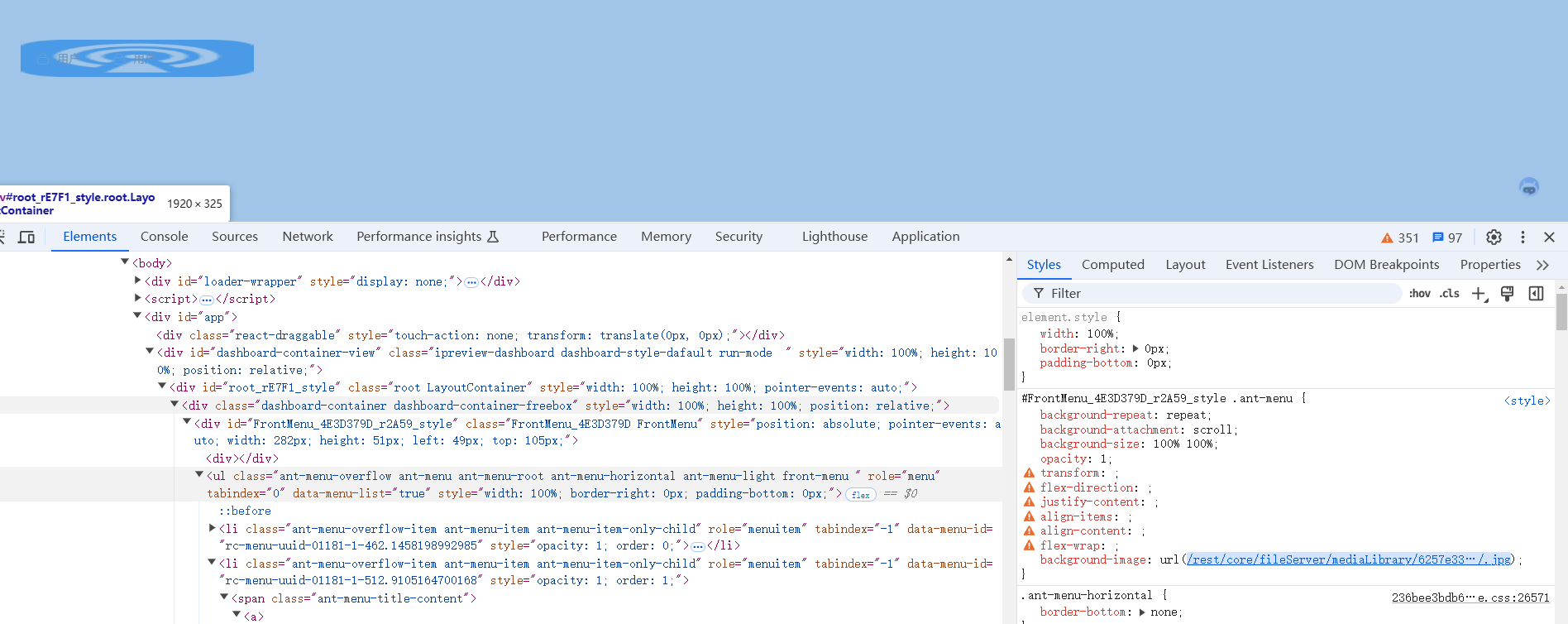The height and width of the screenshot is (624, 1568).
Task: Switch to the Console tab
Action: tap(165, 237)
